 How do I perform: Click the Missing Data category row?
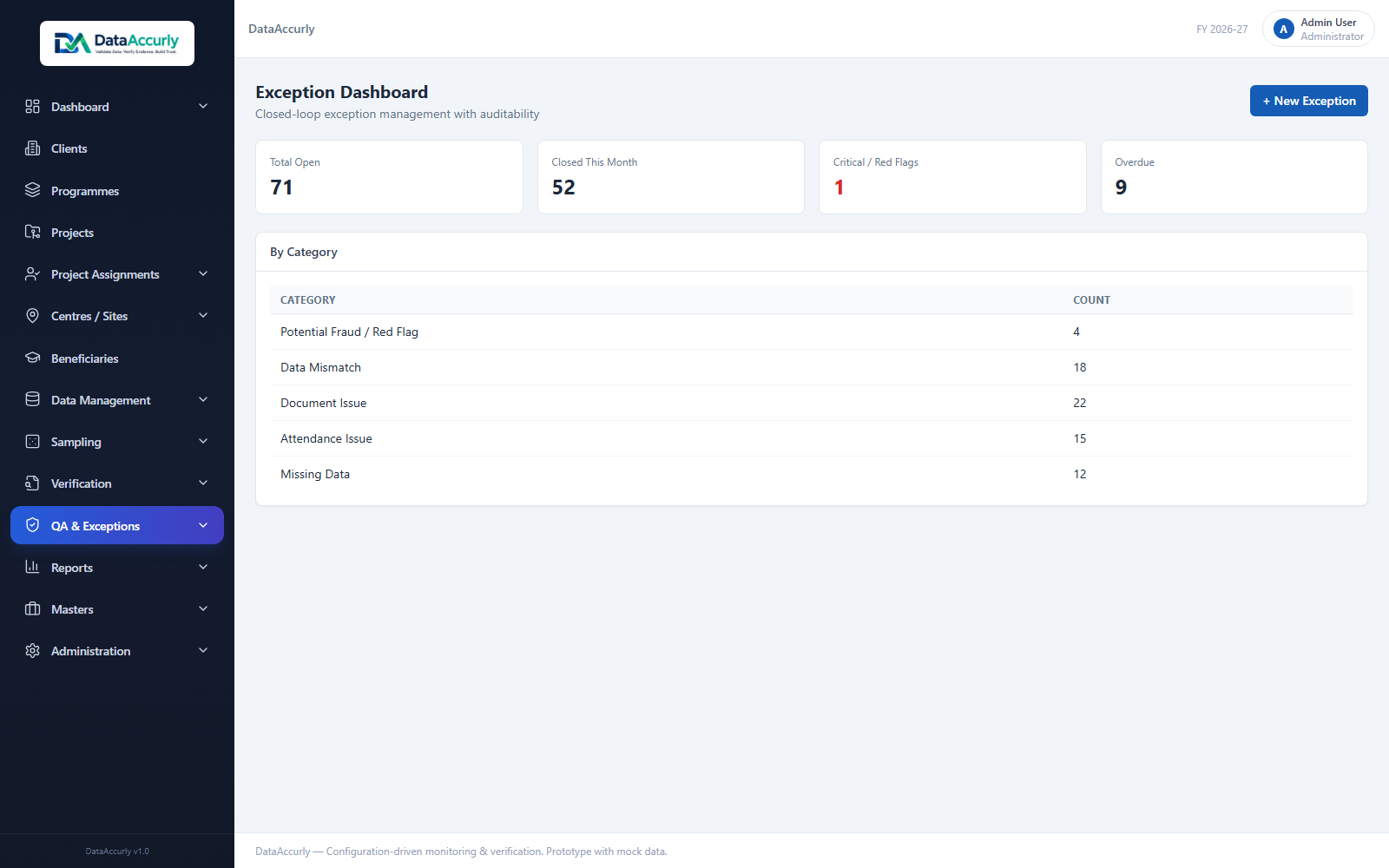(x=812, y=474)
